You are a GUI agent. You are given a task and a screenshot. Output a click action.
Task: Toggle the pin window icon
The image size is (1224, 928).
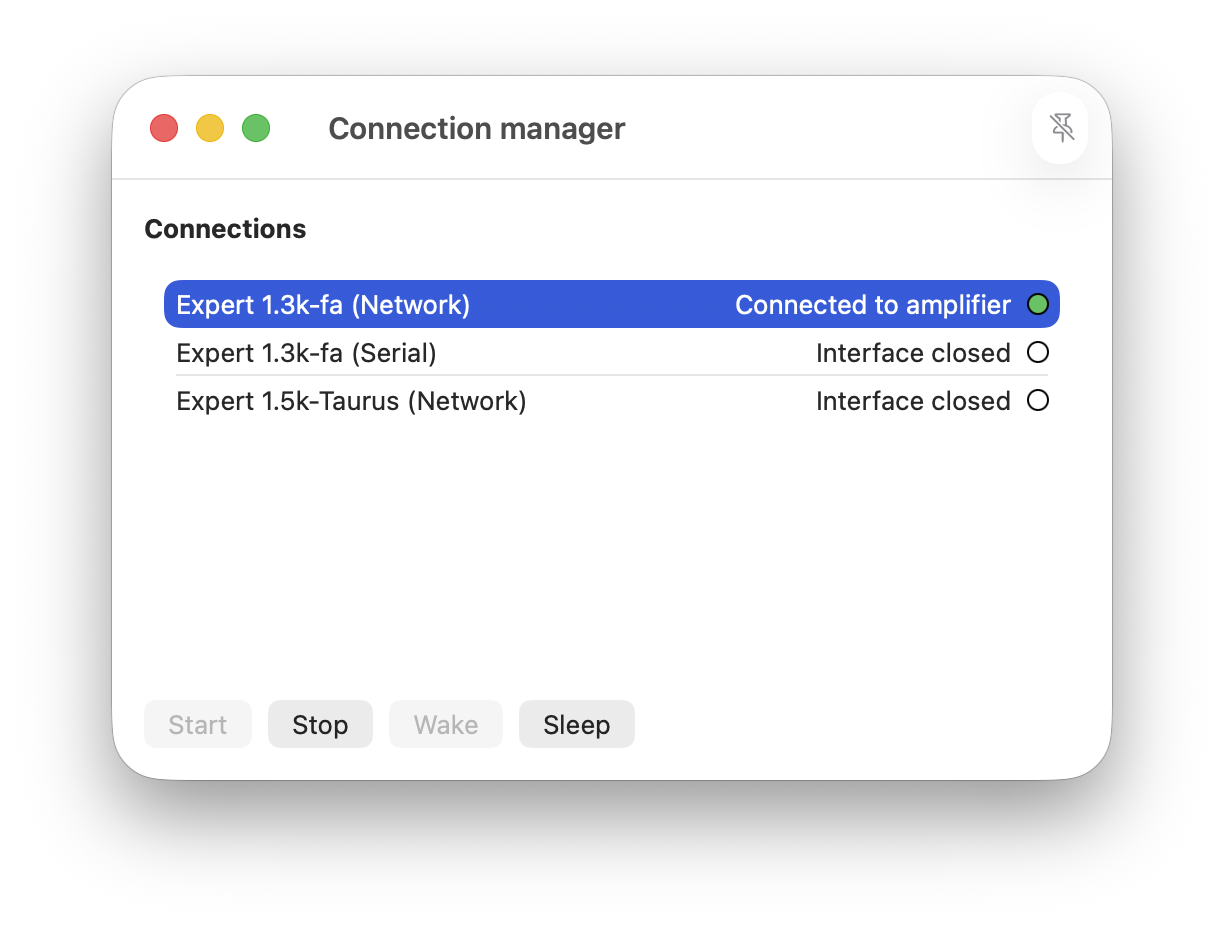(1060, 128)
